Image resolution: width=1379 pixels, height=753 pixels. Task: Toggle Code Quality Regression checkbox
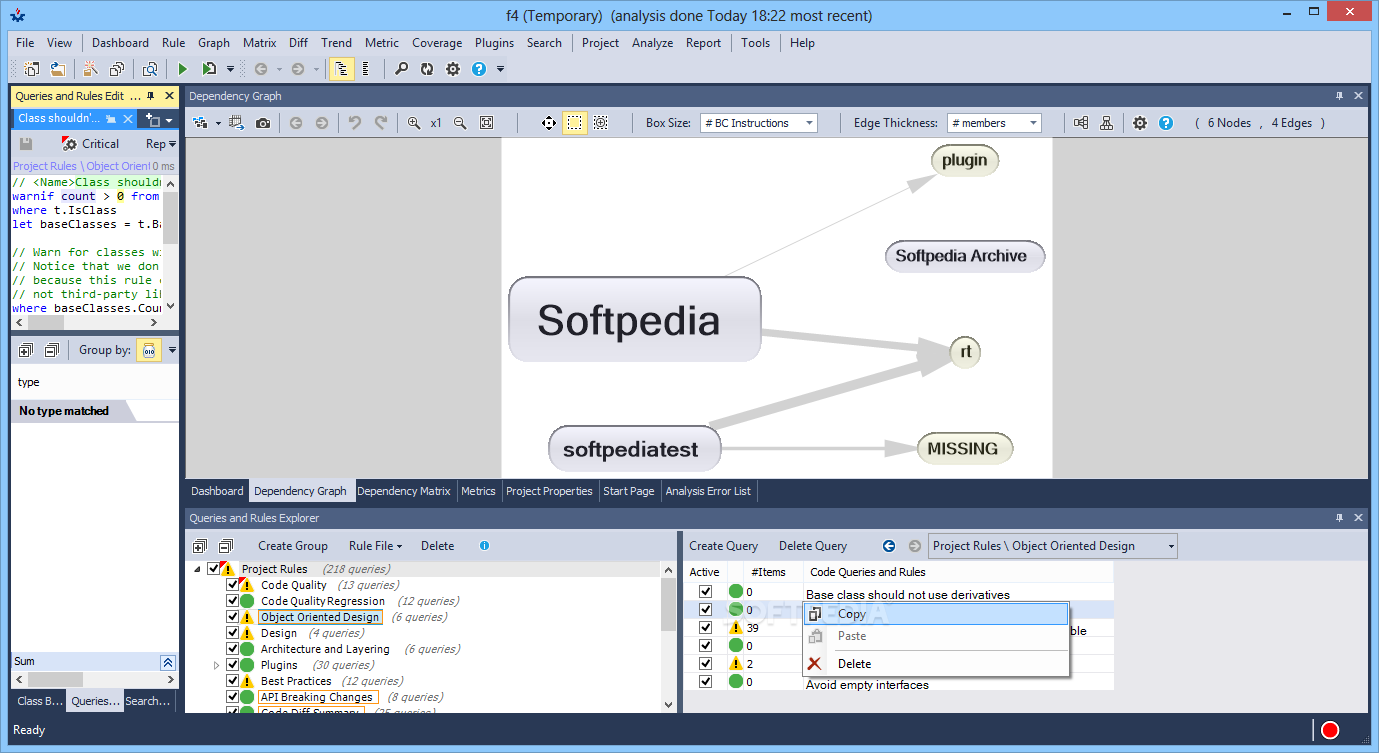(233, 601)
